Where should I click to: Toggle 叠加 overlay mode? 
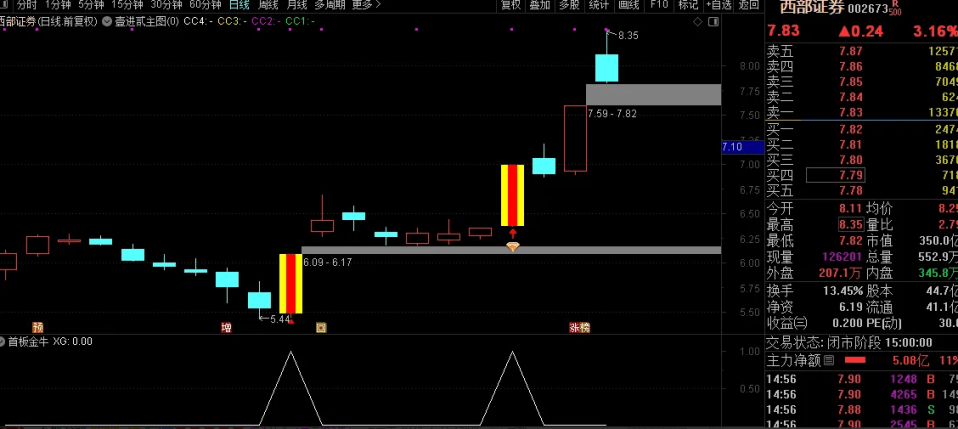tap(540, 5)
